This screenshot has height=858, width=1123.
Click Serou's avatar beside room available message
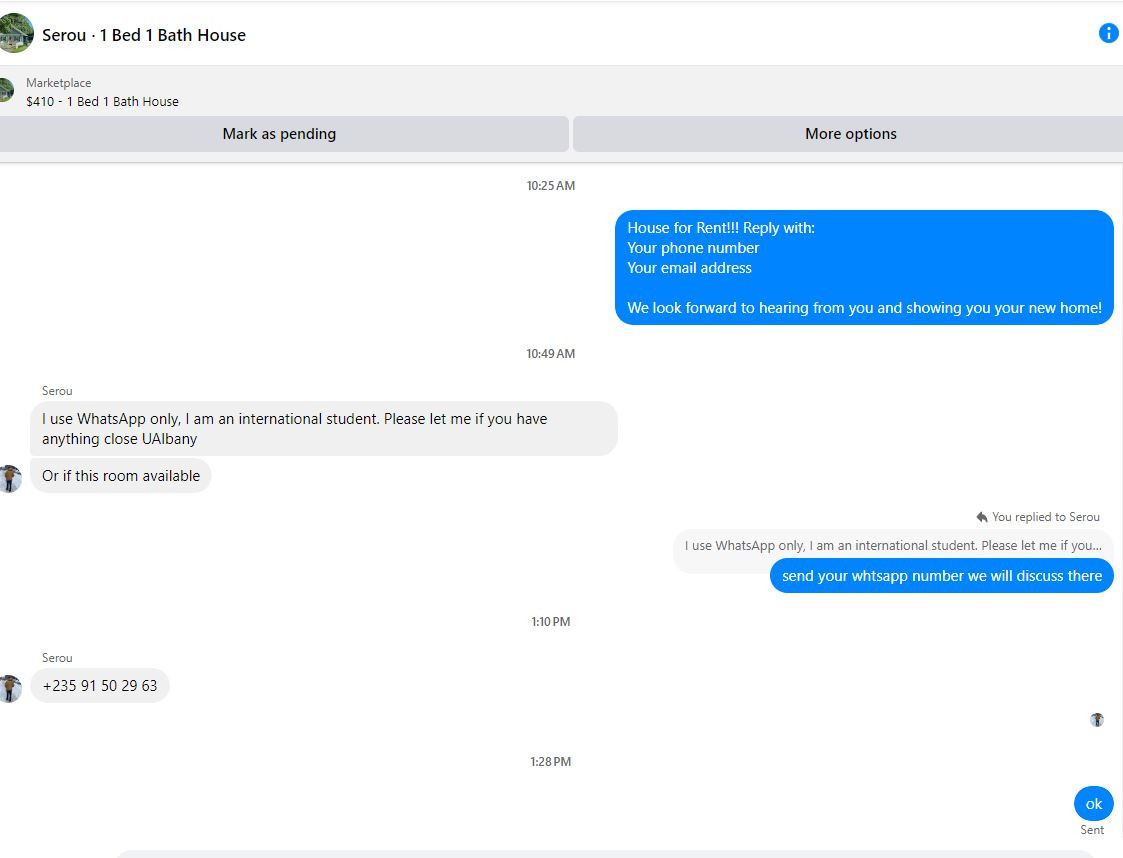tap(10, 478)
